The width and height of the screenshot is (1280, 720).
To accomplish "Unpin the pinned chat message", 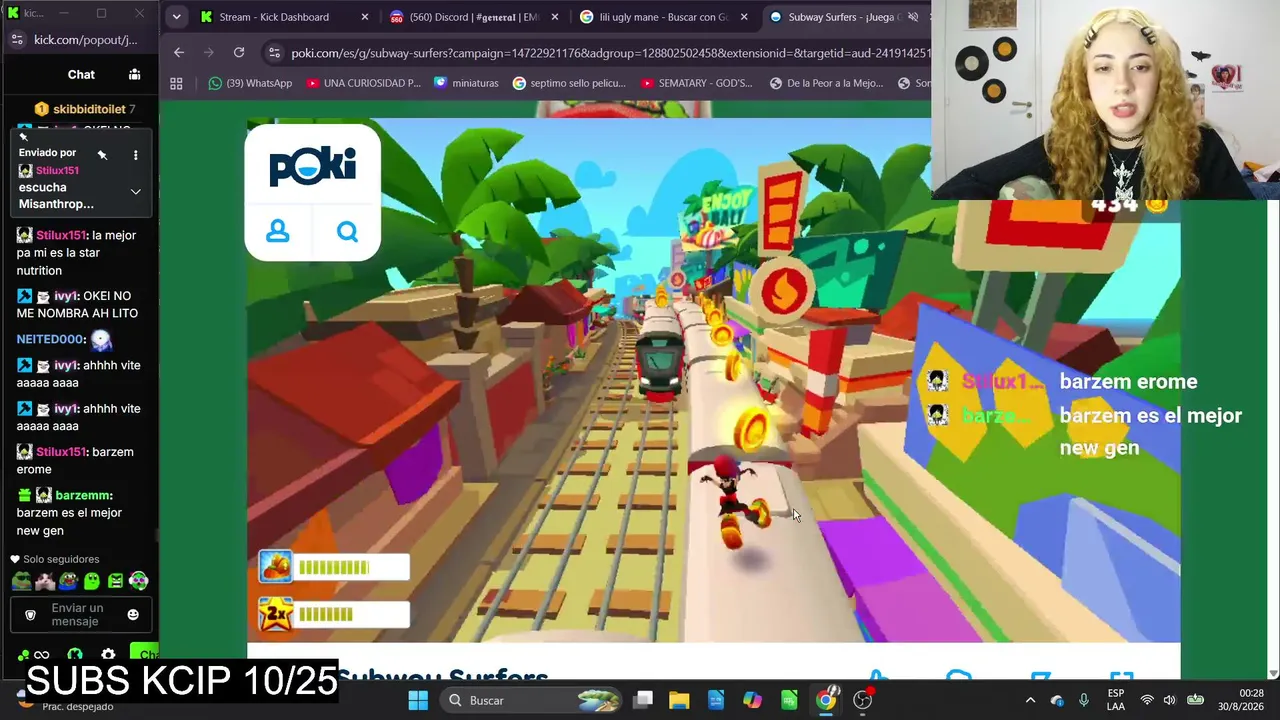I will click(102, 155).
